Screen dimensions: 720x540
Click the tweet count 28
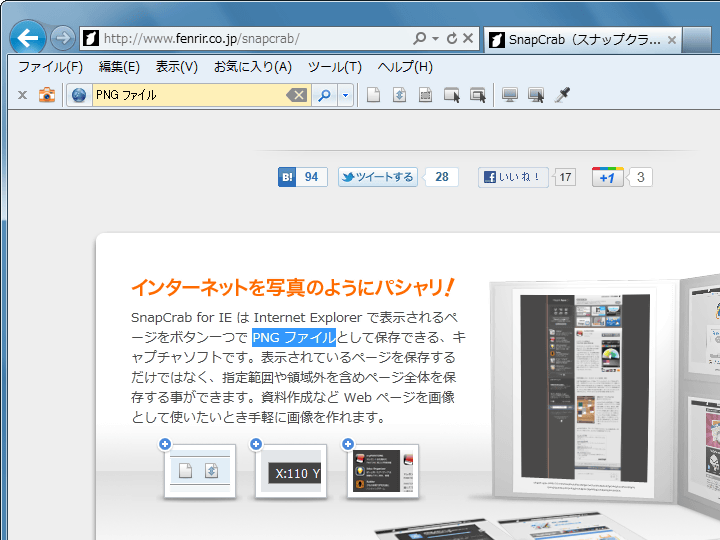point(442,177)
